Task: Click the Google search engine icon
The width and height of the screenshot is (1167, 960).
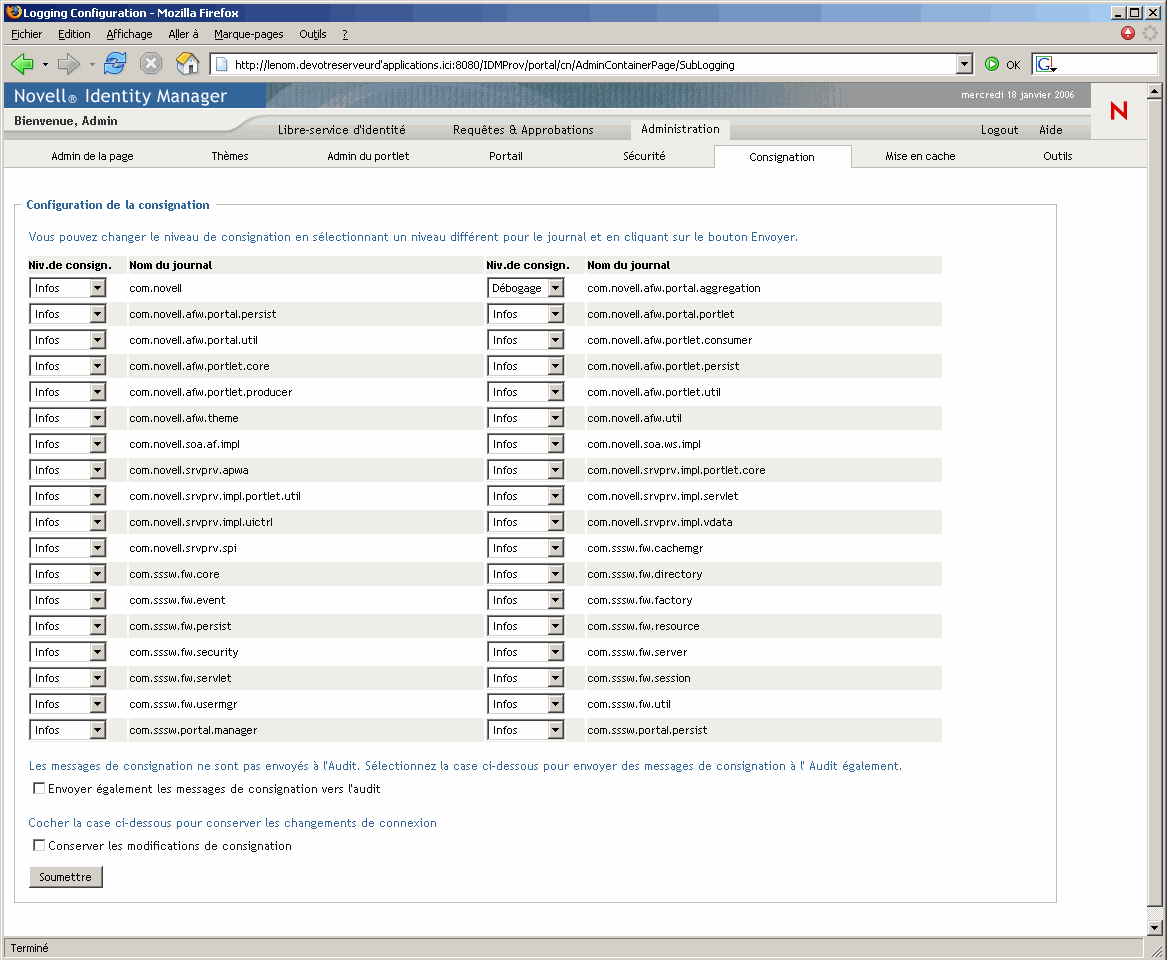Action: click(x=1045, y=65)
